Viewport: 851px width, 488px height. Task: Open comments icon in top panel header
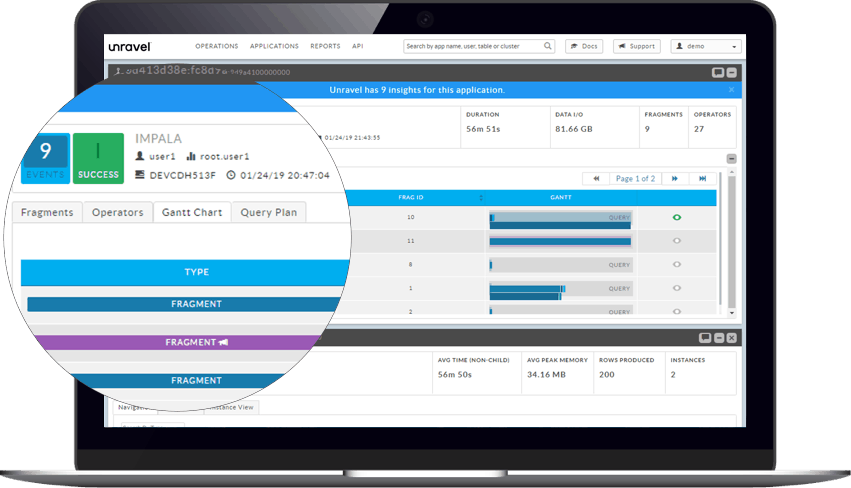coord(717,73)
